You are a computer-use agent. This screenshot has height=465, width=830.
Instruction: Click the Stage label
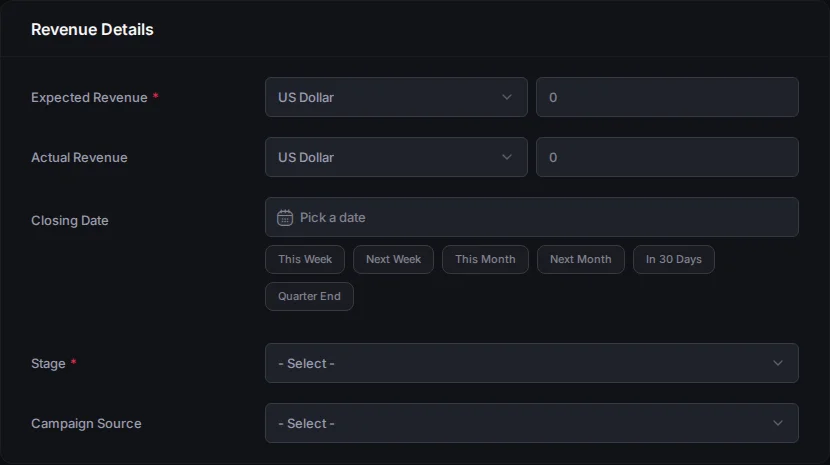point(48,364)
